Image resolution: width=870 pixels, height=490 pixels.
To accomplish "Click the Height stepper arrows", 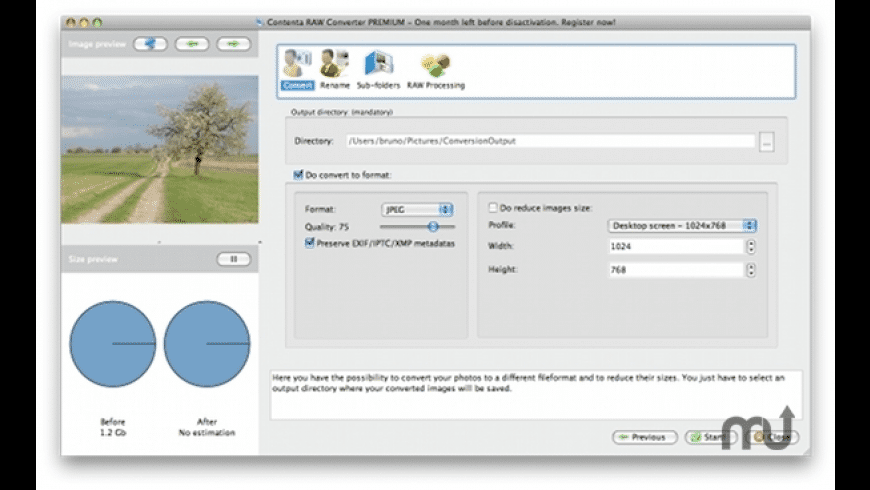I will [751, 270].
